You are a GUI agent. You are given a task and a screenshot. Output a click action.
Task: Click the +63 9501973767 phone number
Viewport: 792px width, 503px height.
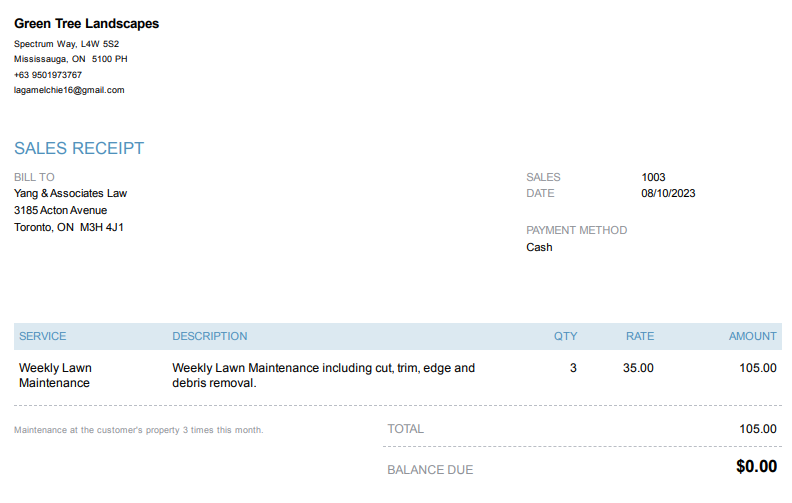tap(48, 75)
